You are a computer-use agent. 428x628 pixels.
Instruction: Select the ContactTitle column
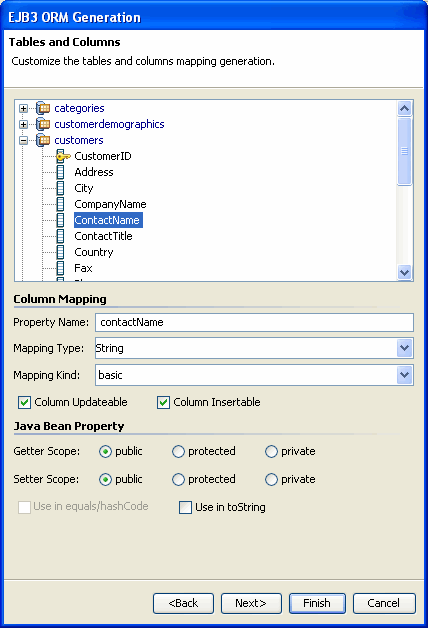tap(103, 236)
